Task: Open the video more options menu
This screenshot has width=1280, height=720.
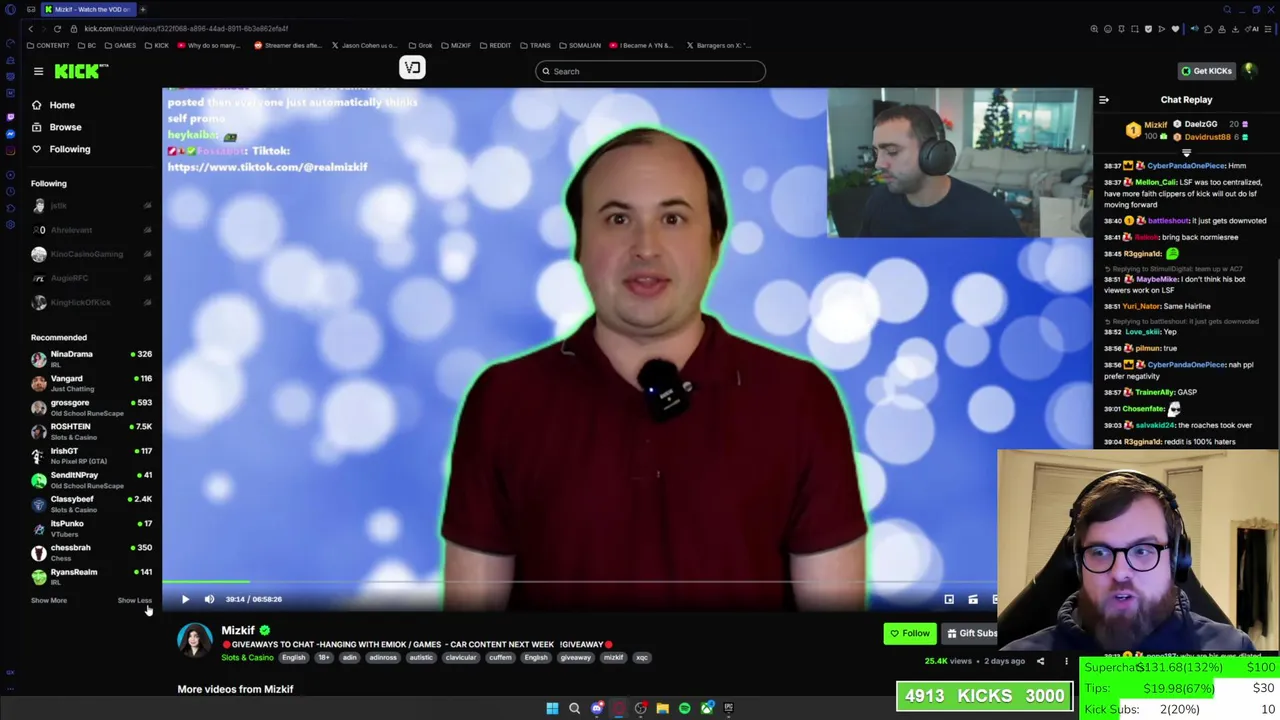Action: click(1066, 661)
